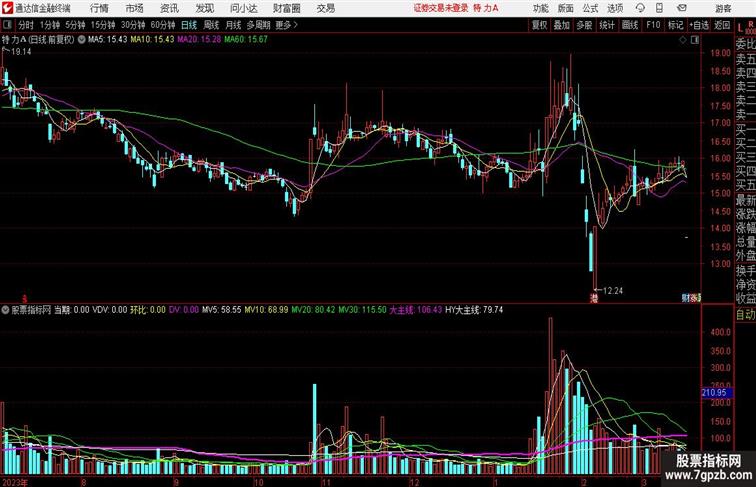Select the 日线 period tab
The image size is (756, 487).
(189, 25)
